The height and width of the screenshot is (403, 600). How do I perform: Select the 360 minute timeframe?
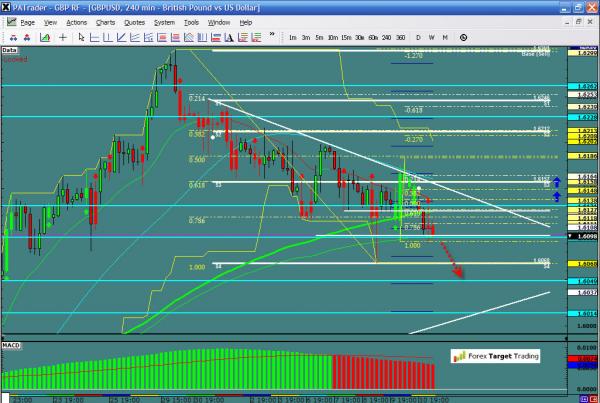point(401,38)
